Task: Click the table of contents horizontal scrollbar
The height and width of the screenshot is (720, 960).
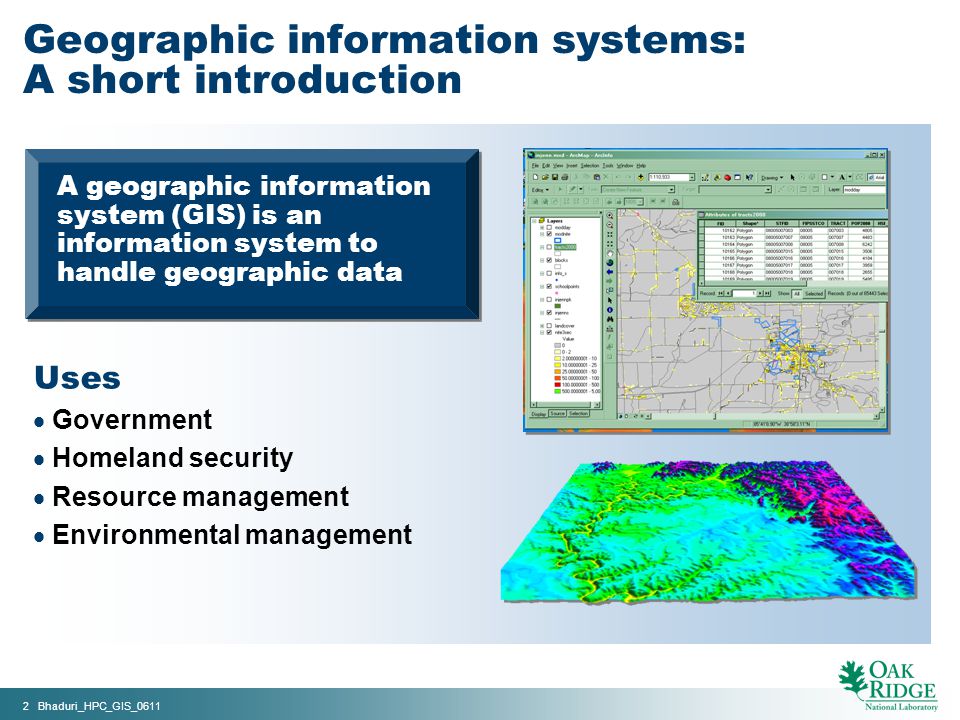Action: [565, 404]
